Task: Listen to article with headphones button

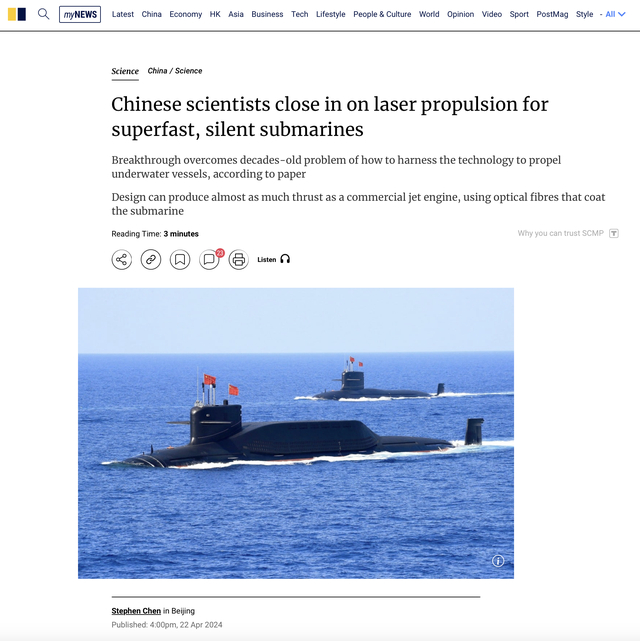Action: pyautogui.click(x=274, y=259)
